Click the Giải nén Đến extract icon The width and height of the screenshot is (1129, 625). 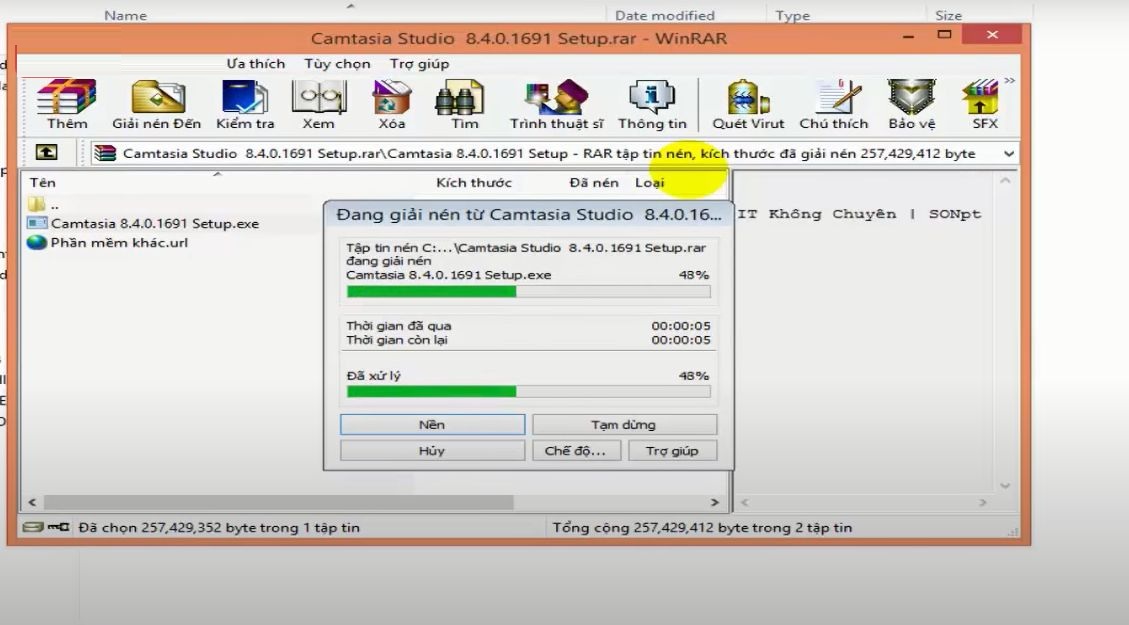[155, 100]
